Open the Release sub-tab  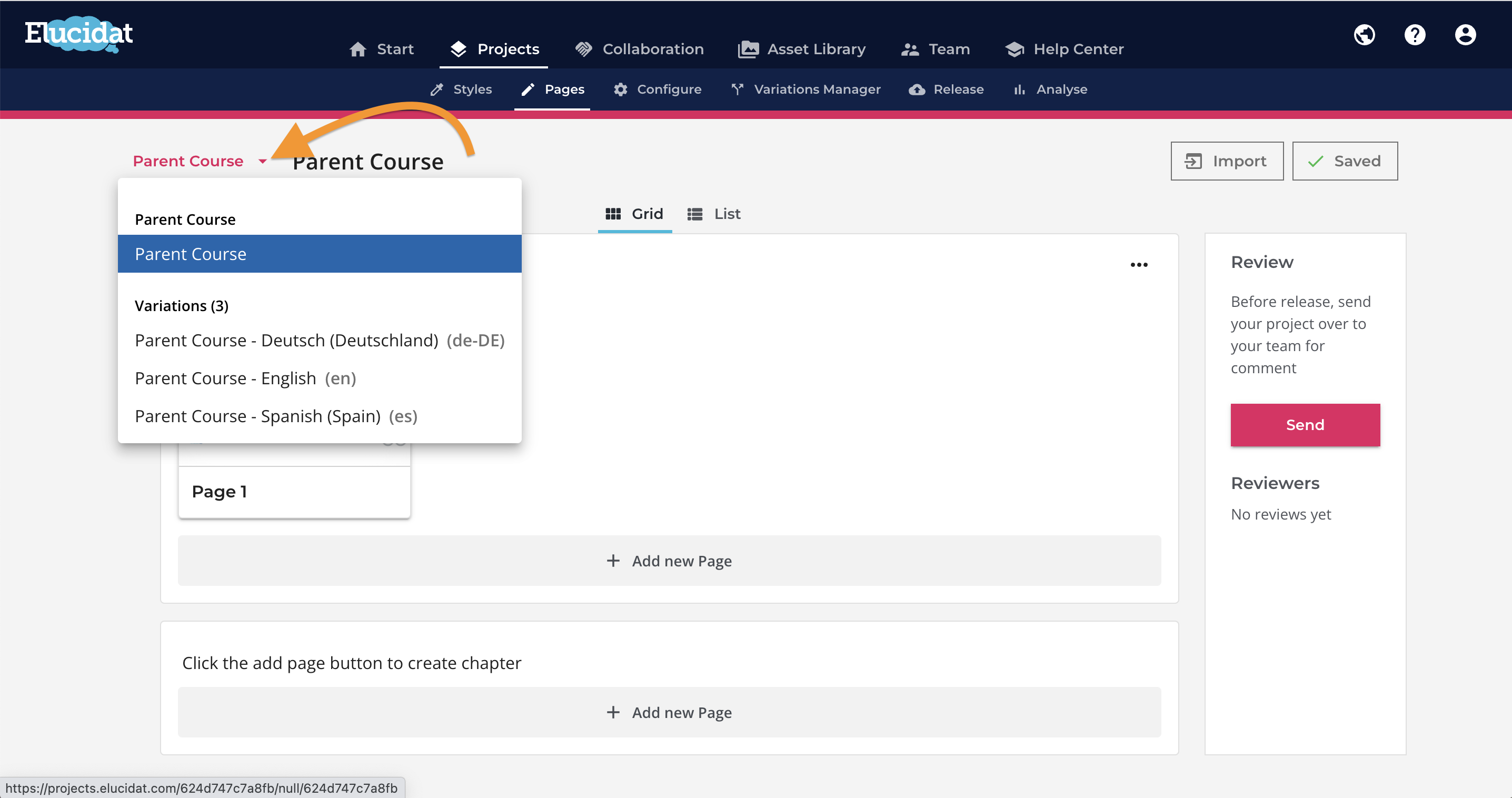(946, 89)
